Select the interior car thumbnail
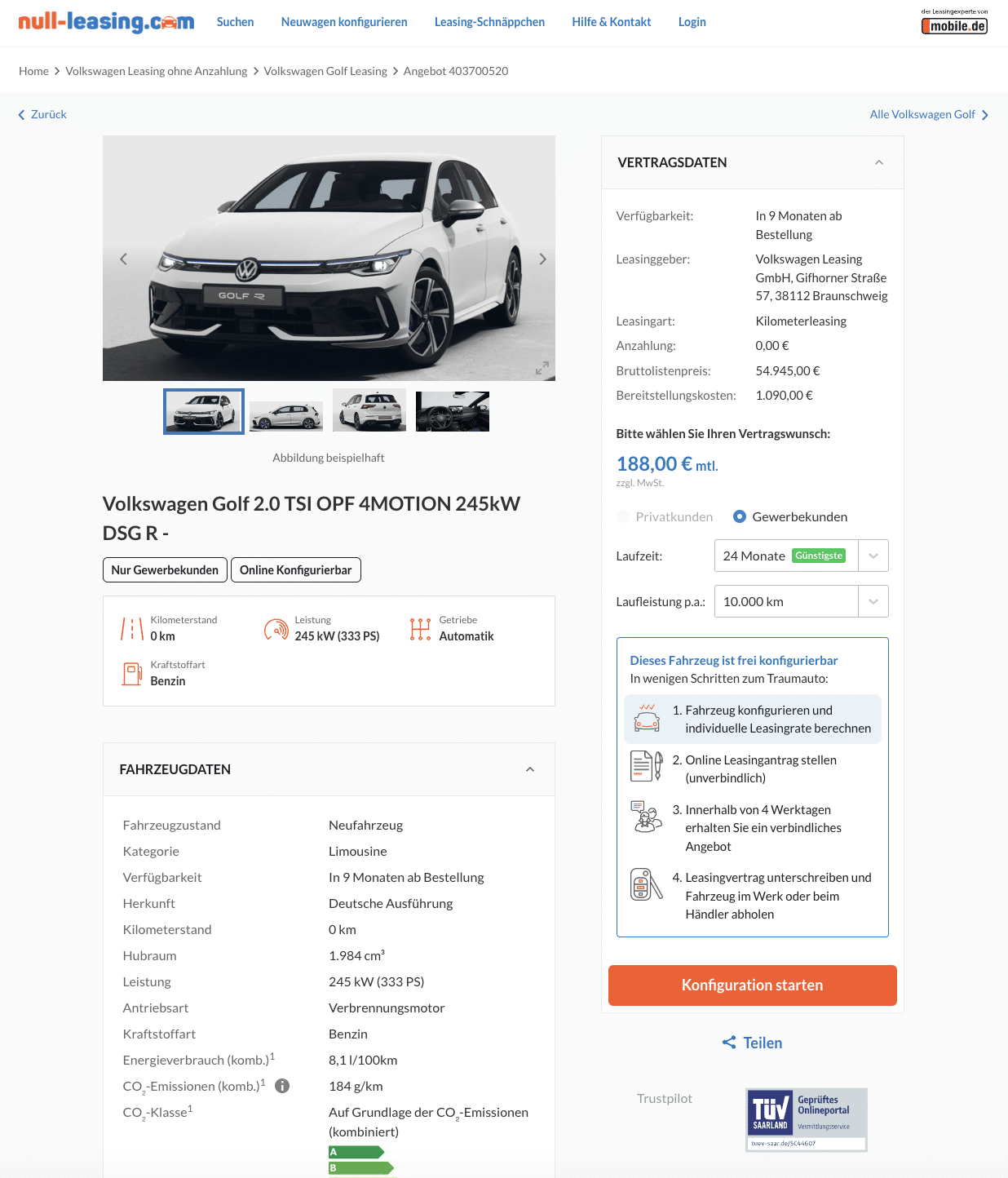Screen dimensions: 1008x1178 pyautogui.click(x=453, y=411)
